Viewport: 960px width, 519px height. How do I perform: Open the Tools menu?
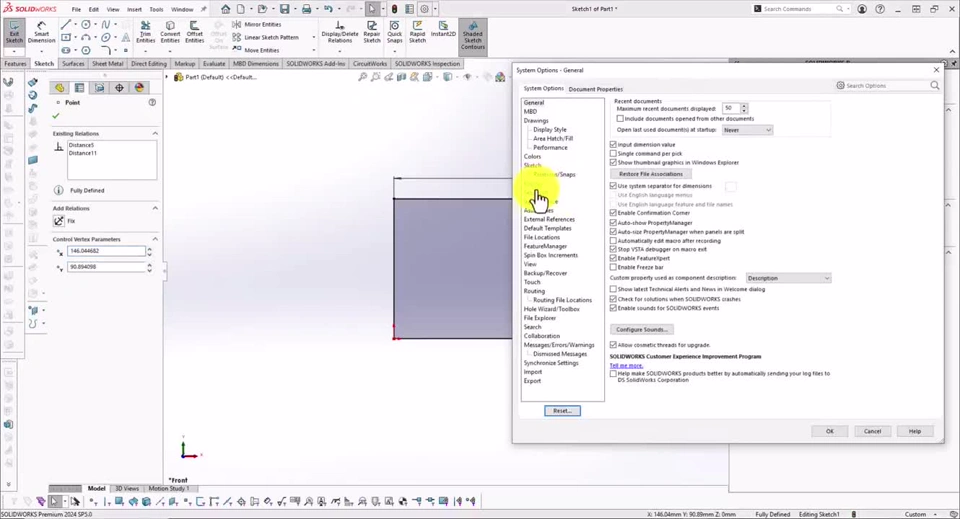156,9
